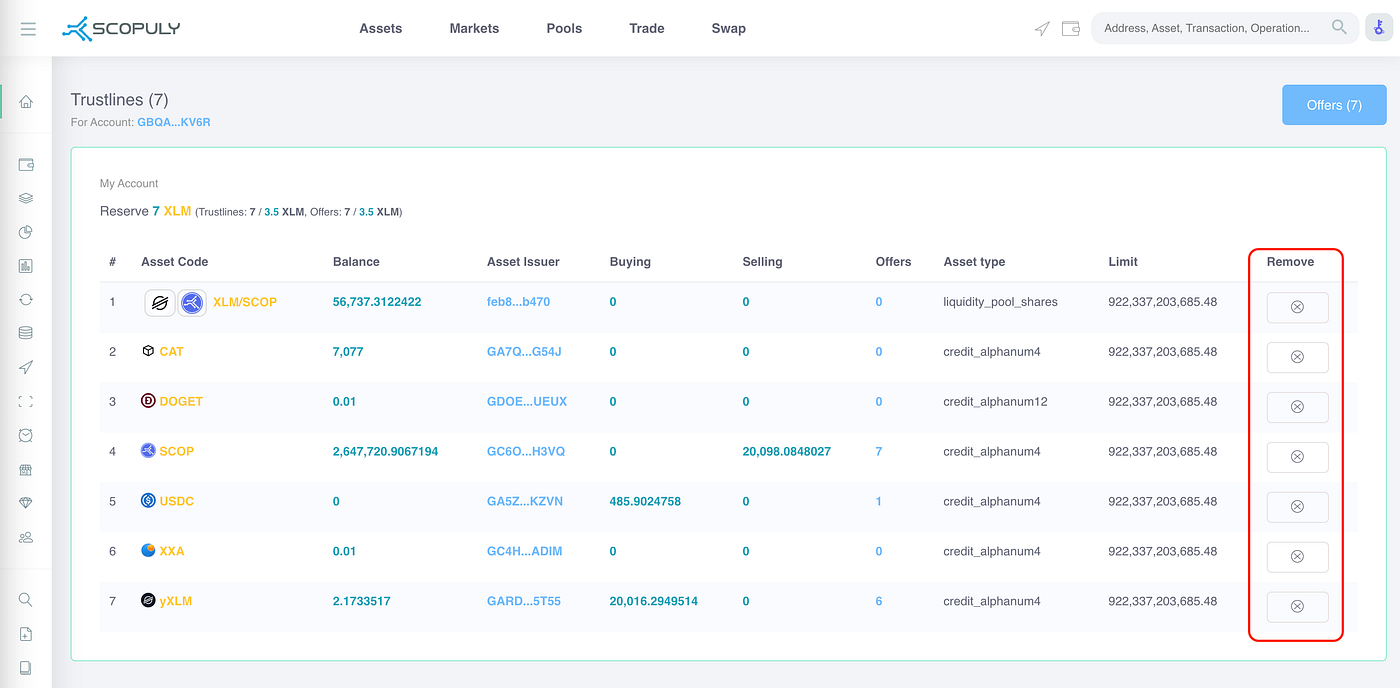The height and width of the screenshot is (688, 1400).
Task: Open the Trade menu
Action: [647, 28]
